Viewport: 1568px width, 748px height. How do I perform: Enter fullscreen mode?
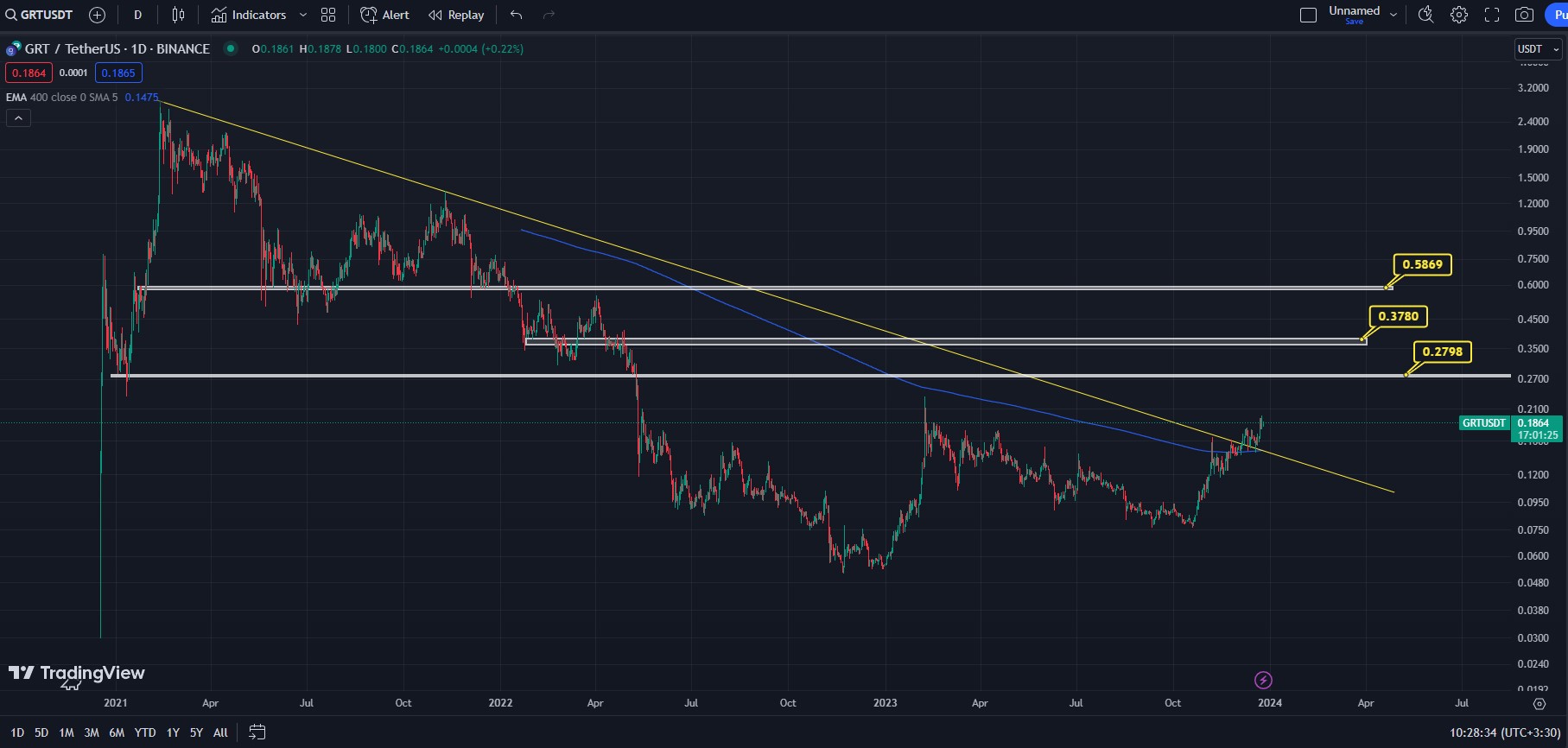1492,15
